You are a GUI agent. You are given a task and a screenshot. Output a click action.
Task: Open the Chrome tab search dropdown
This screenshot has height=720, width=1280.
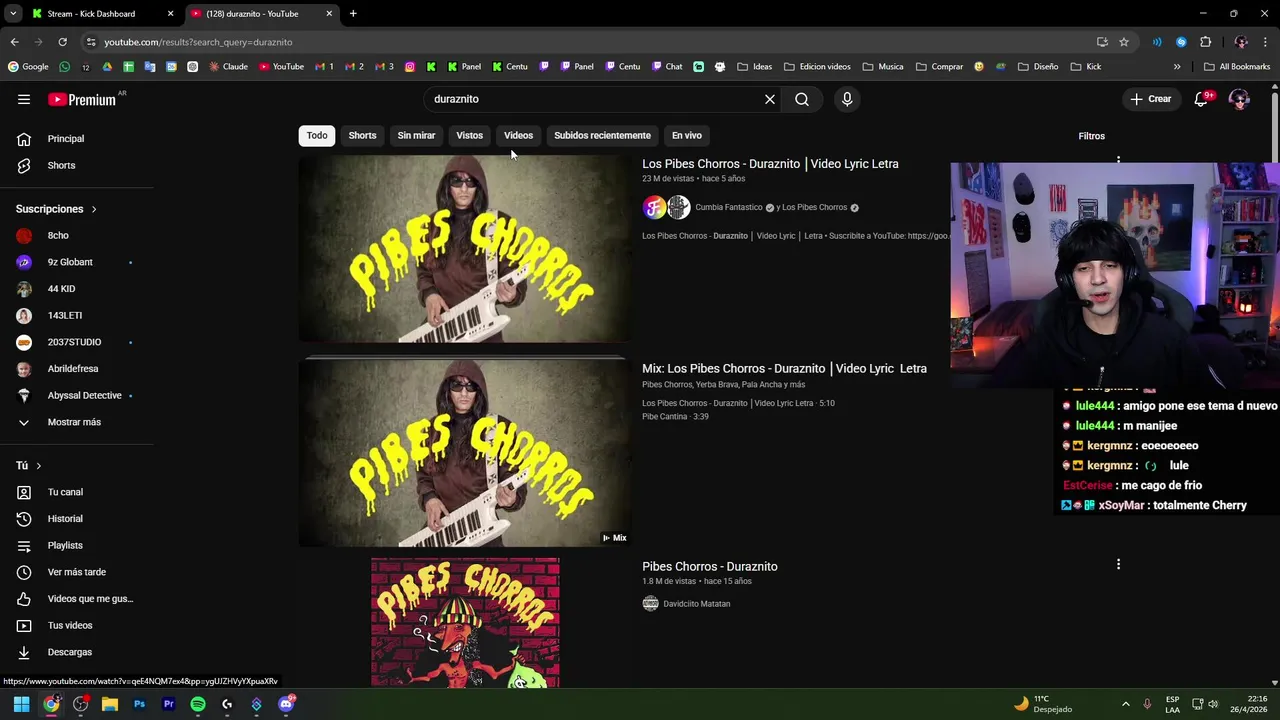click(x=13, y=14)
